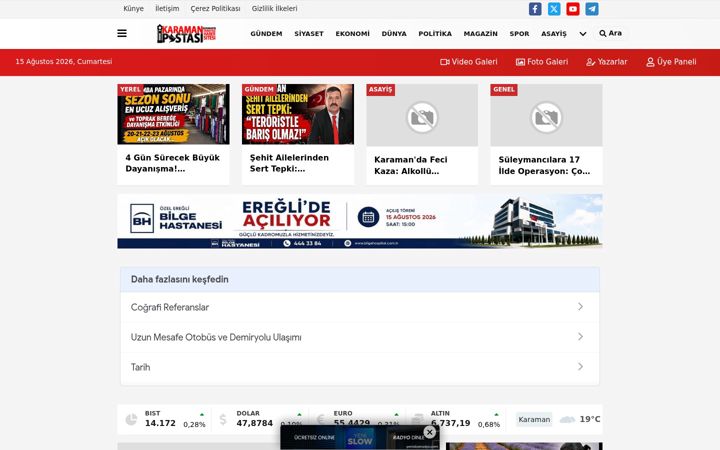Click the GENEL category badge
The image size is (720, 450).
pyautogui.click(x=504, y=90)
